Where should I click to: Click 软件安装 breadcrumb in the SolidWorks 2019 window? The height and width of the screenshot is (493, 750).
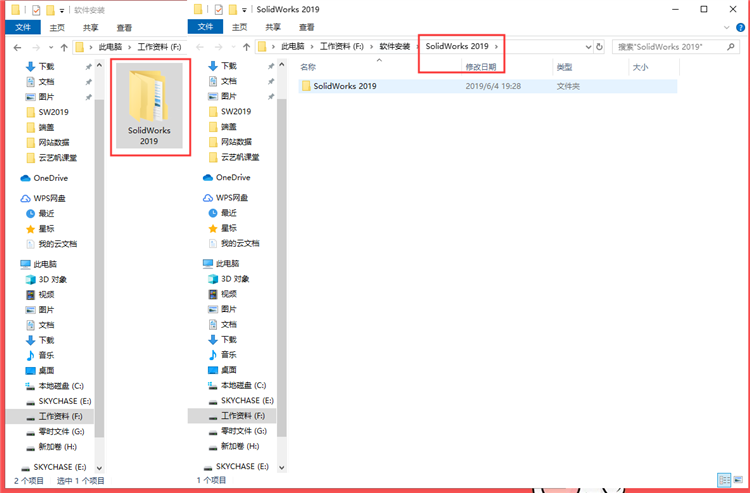coord(395,46)
